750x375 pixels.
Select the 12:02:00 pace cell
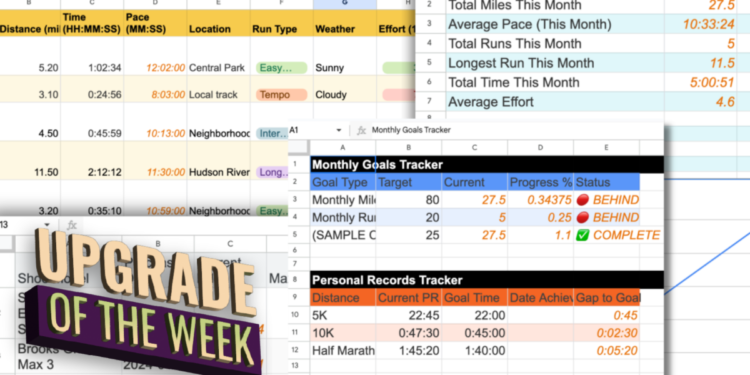[155, 56]
